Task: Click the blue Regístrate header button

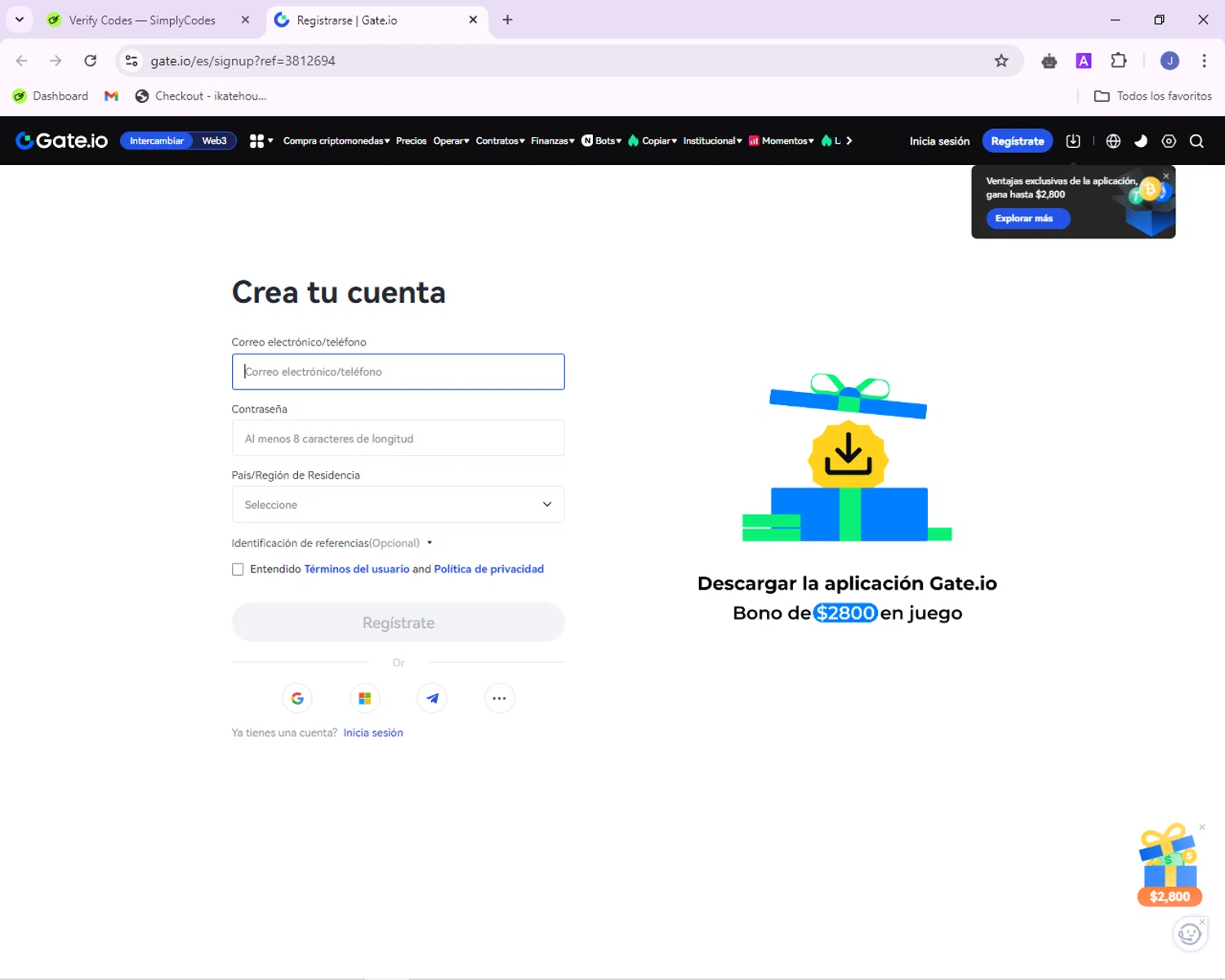Action: click(x=1018, y=140)
